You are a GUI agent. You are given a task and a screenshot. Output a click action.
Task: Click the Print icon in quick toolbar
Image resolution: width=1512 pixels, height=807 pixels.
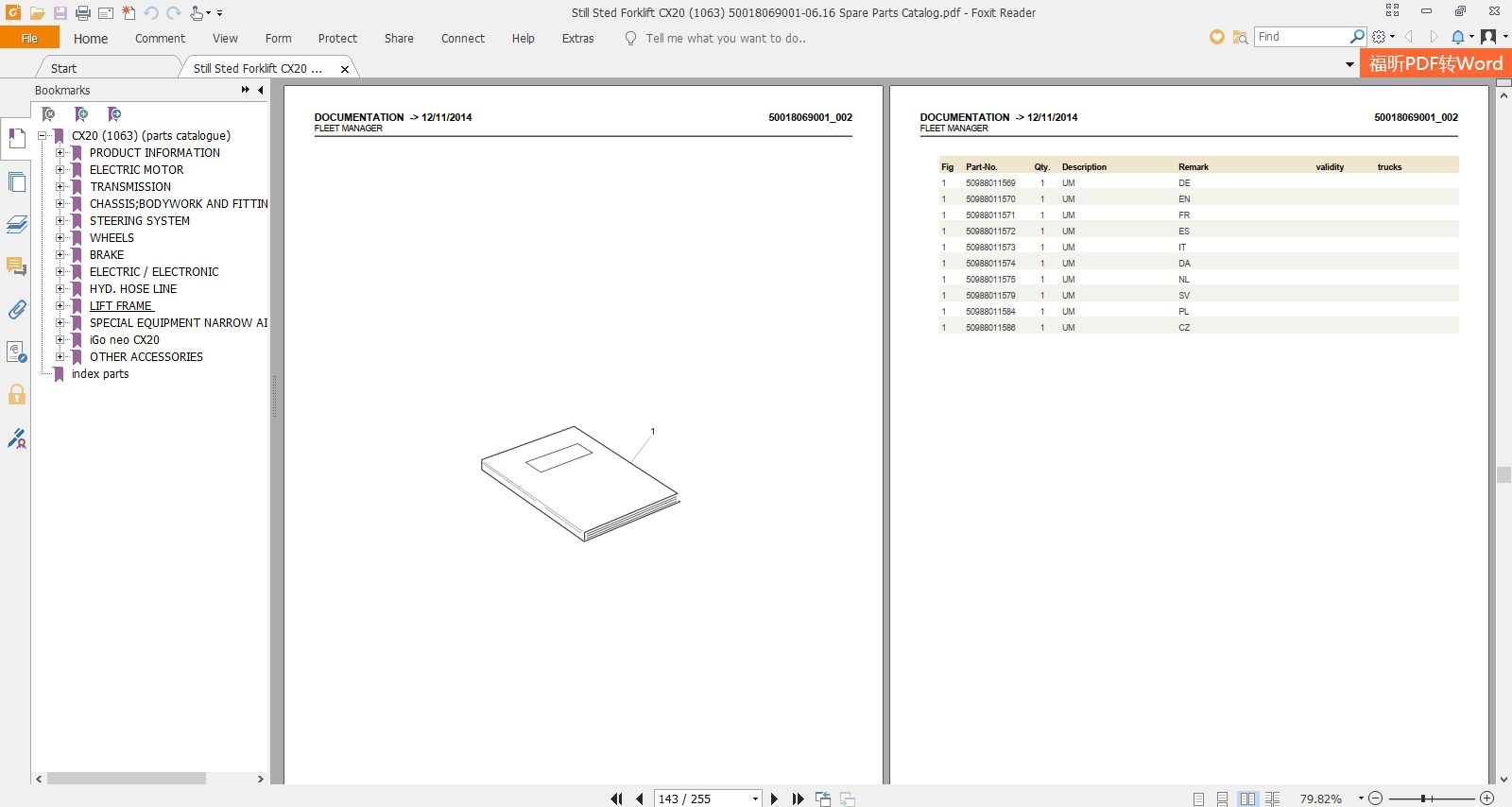82,13
